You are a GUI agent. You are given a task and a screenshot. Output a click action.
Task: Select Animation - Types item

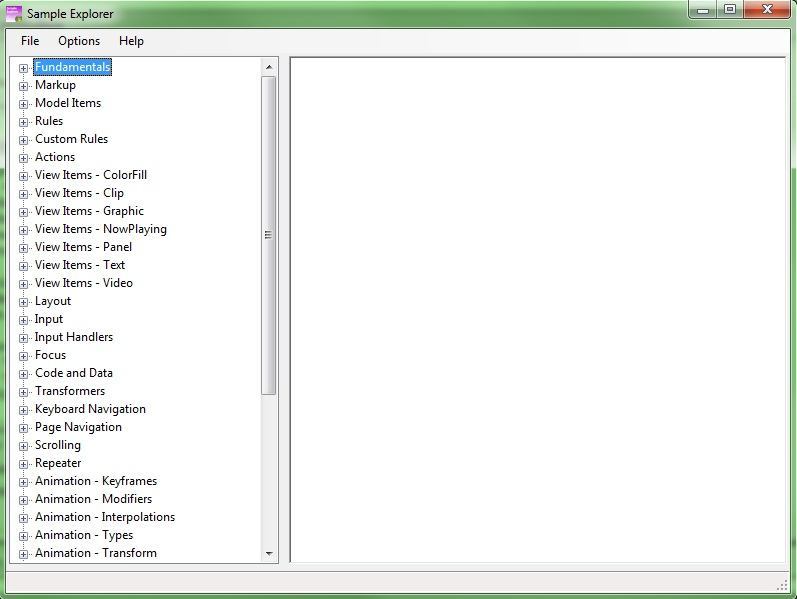[84, 535]
